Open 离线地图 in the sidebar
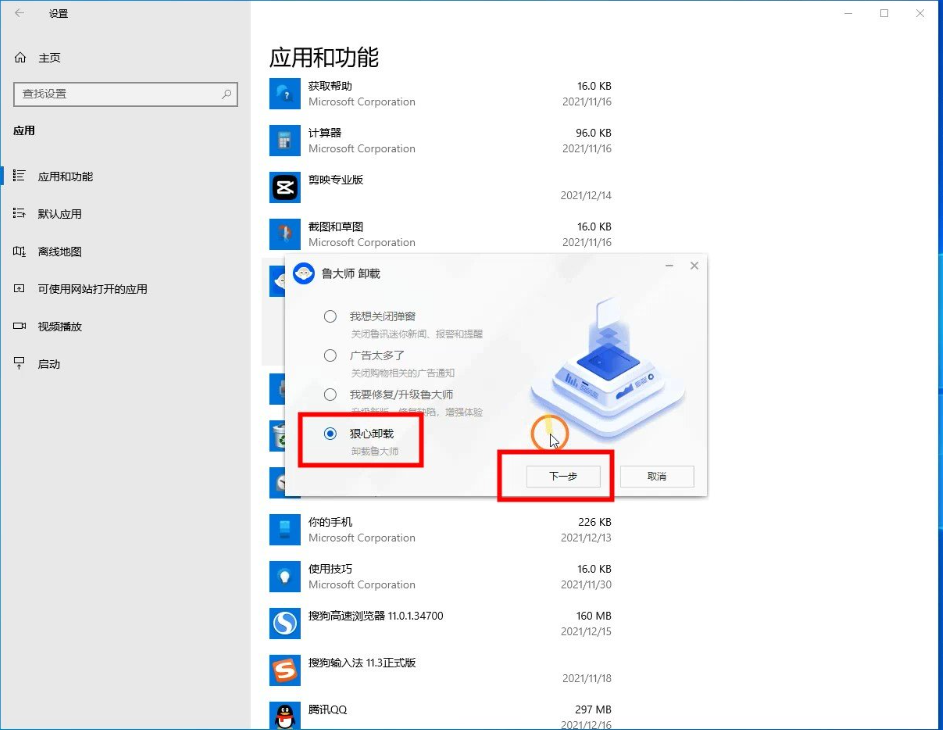This screenshot has height=730, width=943. click(60, 251)
